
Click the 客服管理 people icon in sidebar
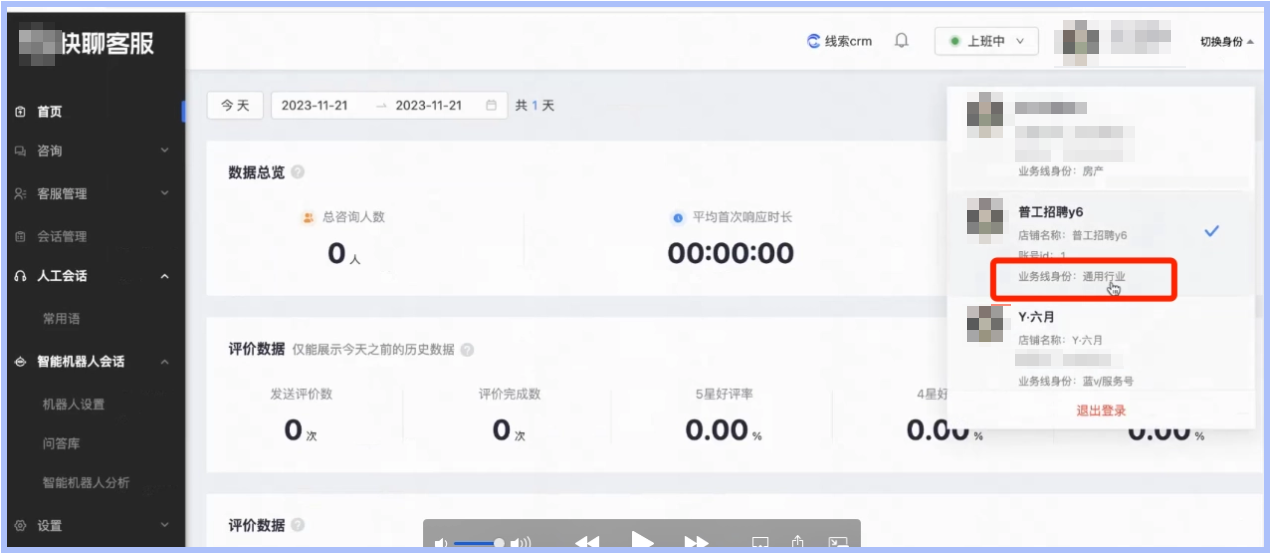point(20,194)
